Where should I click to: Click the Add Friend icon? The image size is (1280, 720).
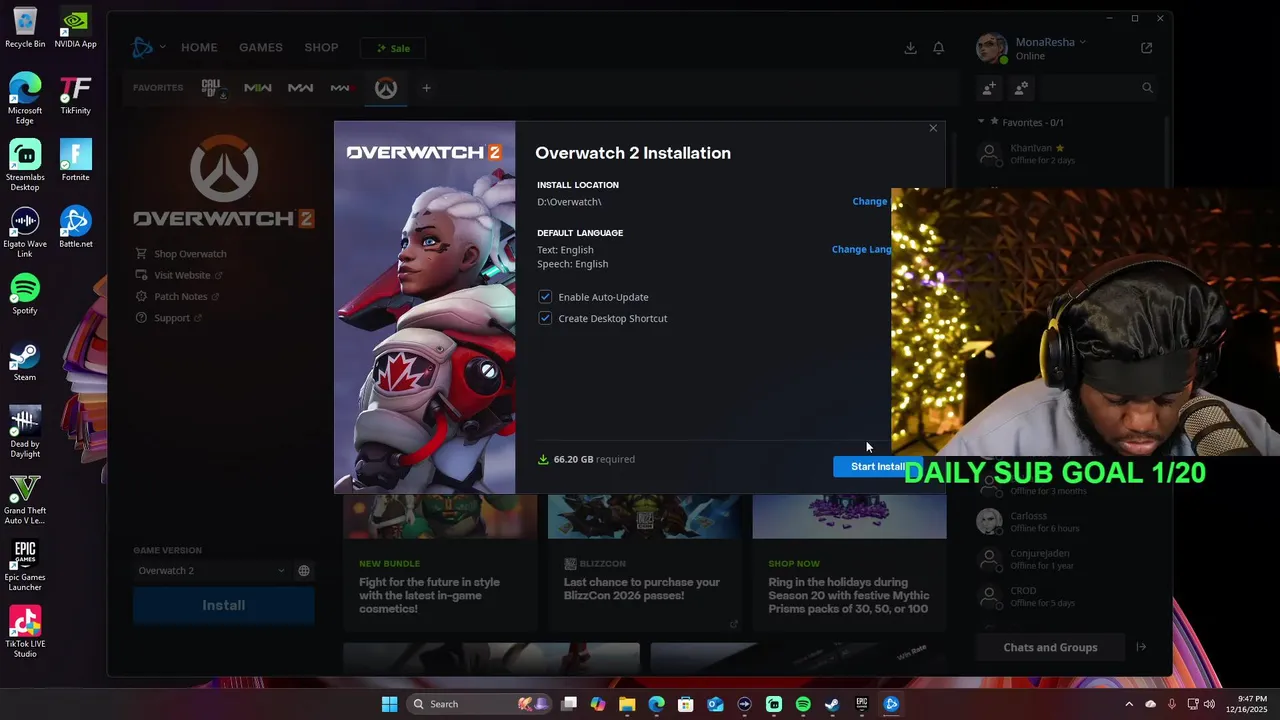[989, 88]
